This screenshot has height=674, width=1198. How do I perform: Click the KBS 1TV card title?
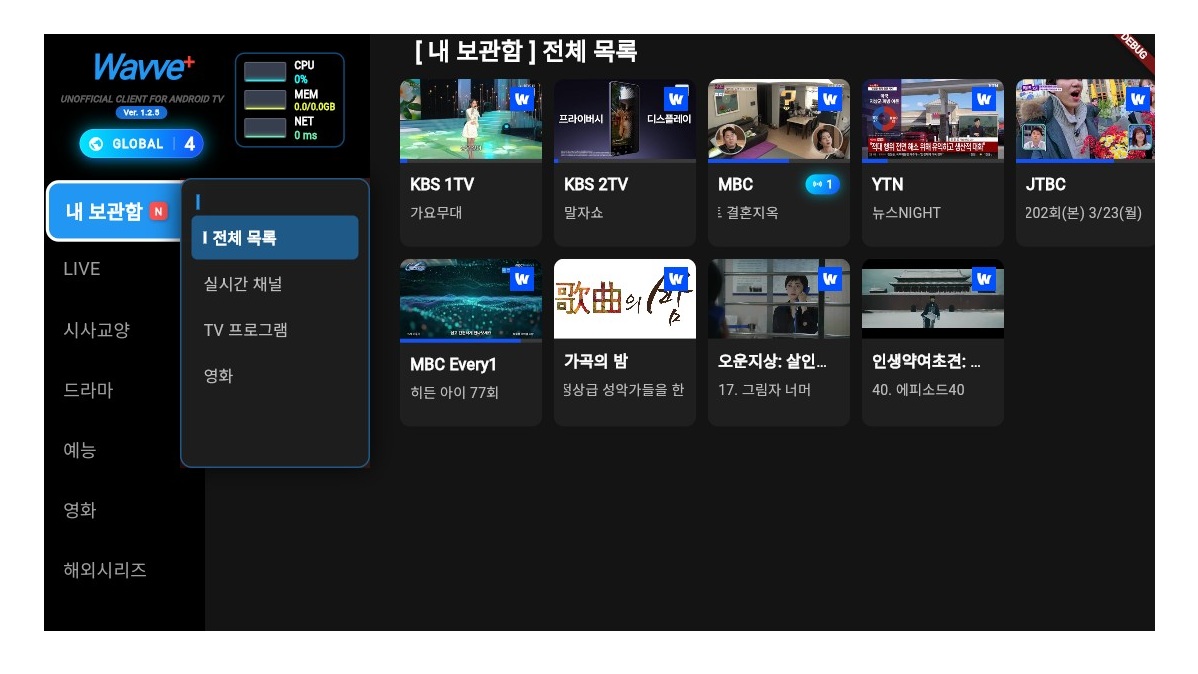(x=442, y=184)
